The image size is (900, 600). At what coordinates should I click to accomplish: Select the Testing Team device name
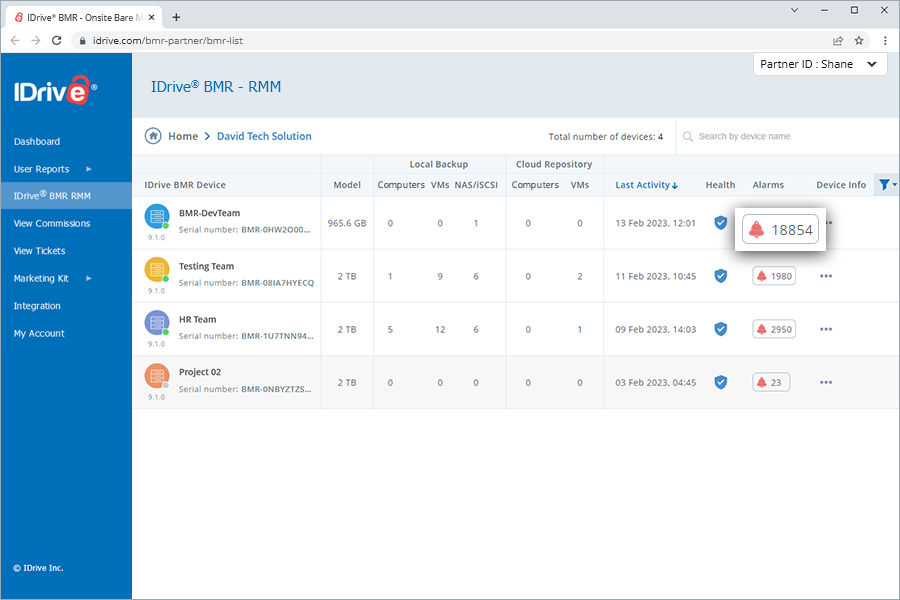pos(207,266)
